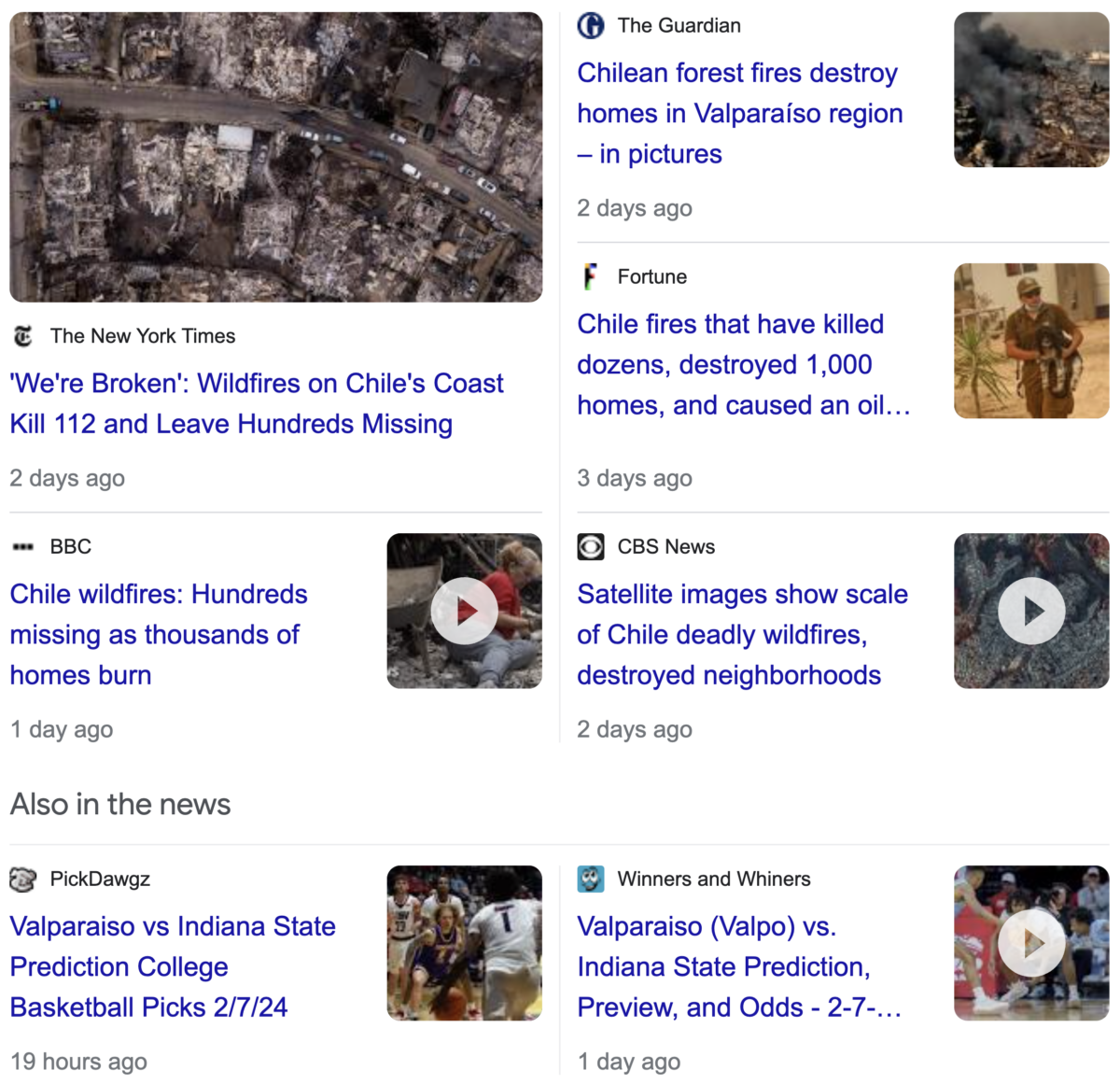1120x1084 pixels.
Task: Play the CBS News satellite images video
Action: coord(1031,611)
